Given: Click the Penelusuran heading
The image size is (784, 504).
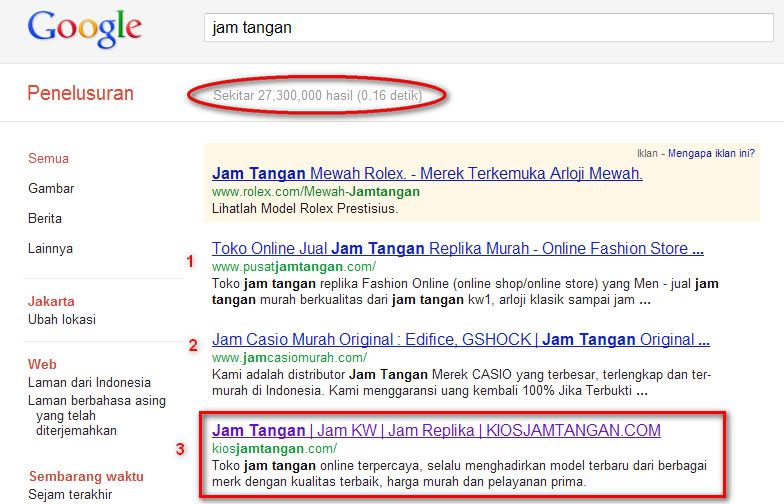Looking at the screenshot, I should [x=80, y=94].
